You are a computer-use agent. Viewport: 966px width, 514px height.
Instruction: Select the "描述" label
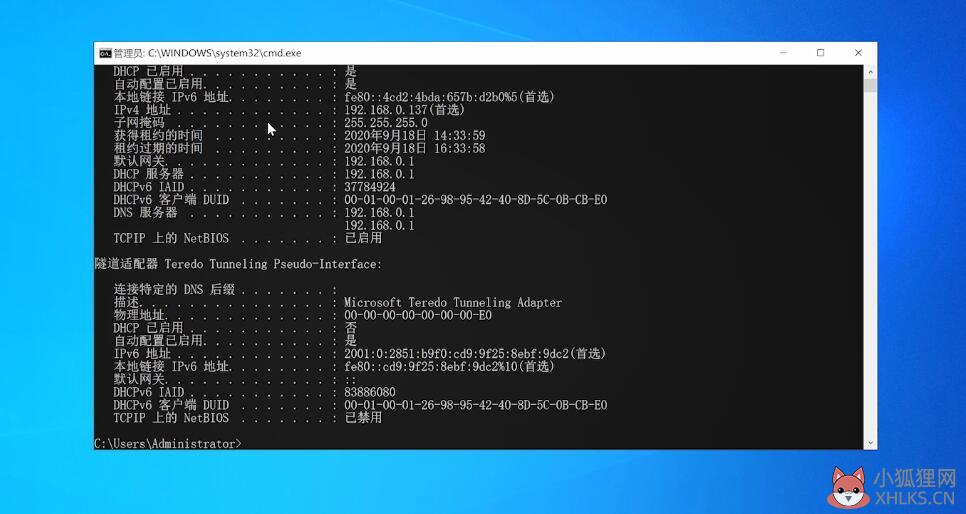click(x=126, y=303)
